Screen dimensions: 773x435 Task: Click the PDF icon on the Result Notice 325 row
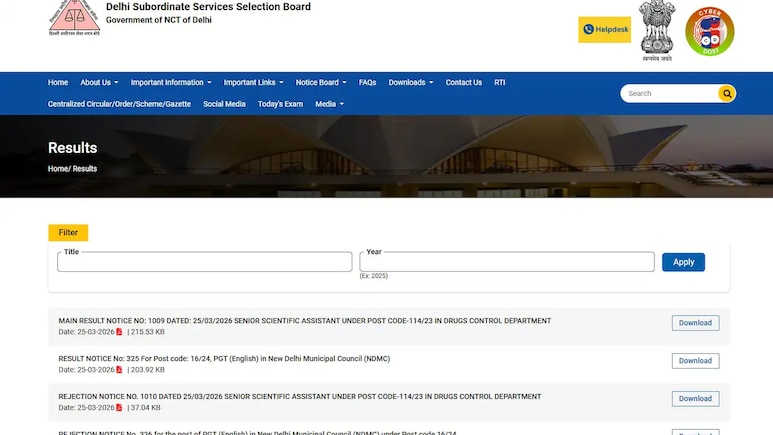click(x=119, y=370)
